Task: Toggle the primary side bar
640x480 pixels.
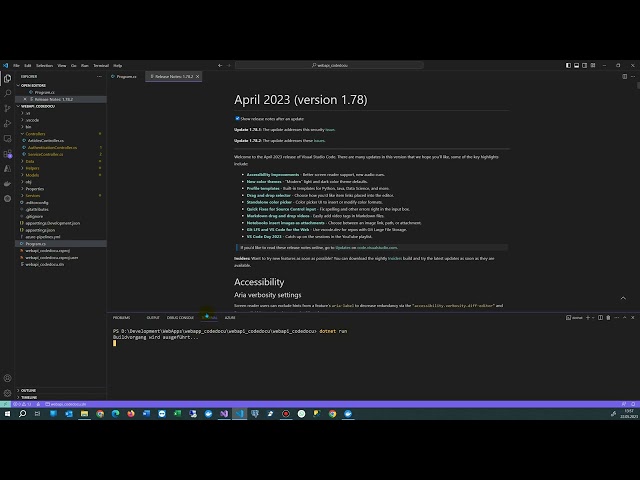Action: point(568,65)
